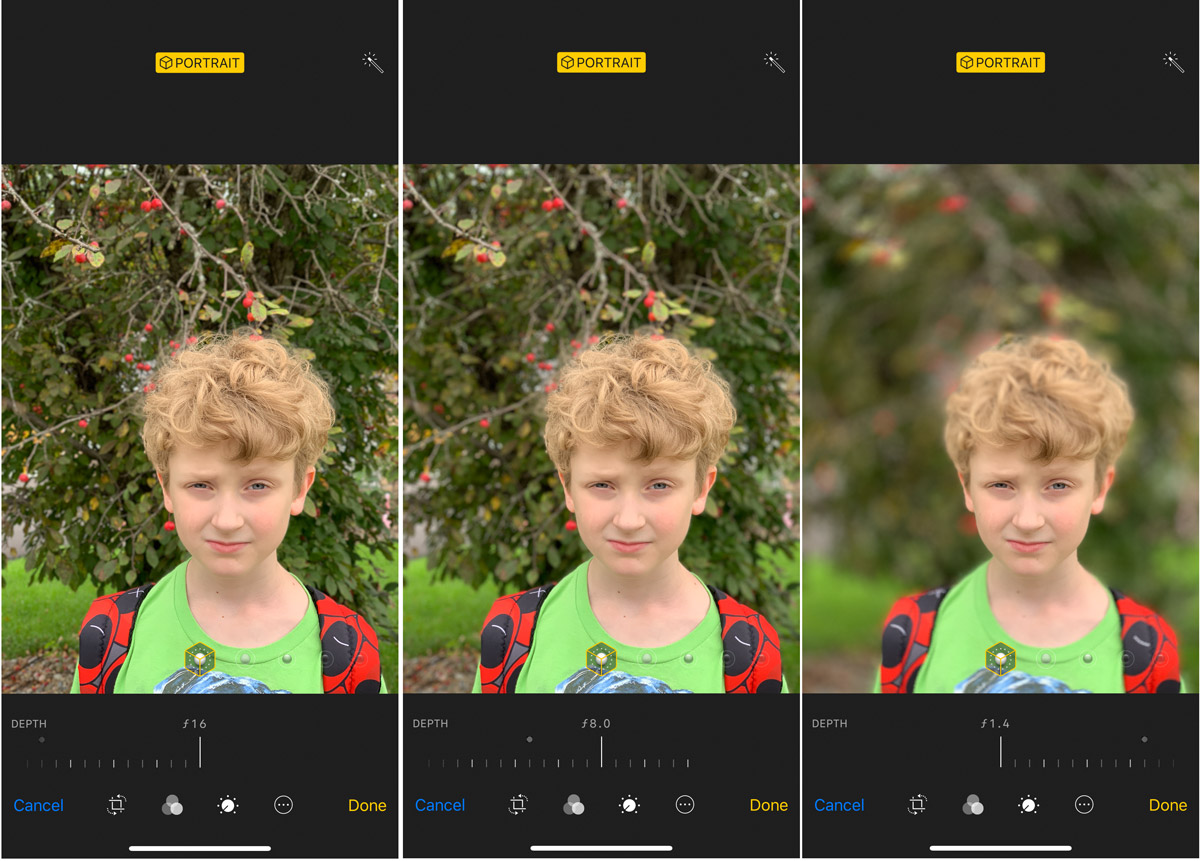
Task: Tap the crop-rotate icon in left panel
Action: [117, 805]
